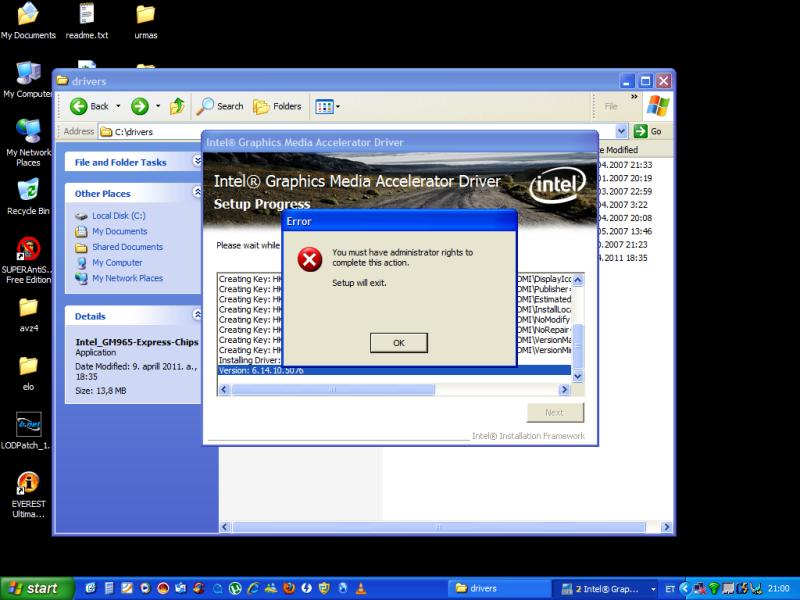The height and width of the screenshot is (600, 800).
Task: Launch VLC media player from quick launch
Action: (361, 588)
